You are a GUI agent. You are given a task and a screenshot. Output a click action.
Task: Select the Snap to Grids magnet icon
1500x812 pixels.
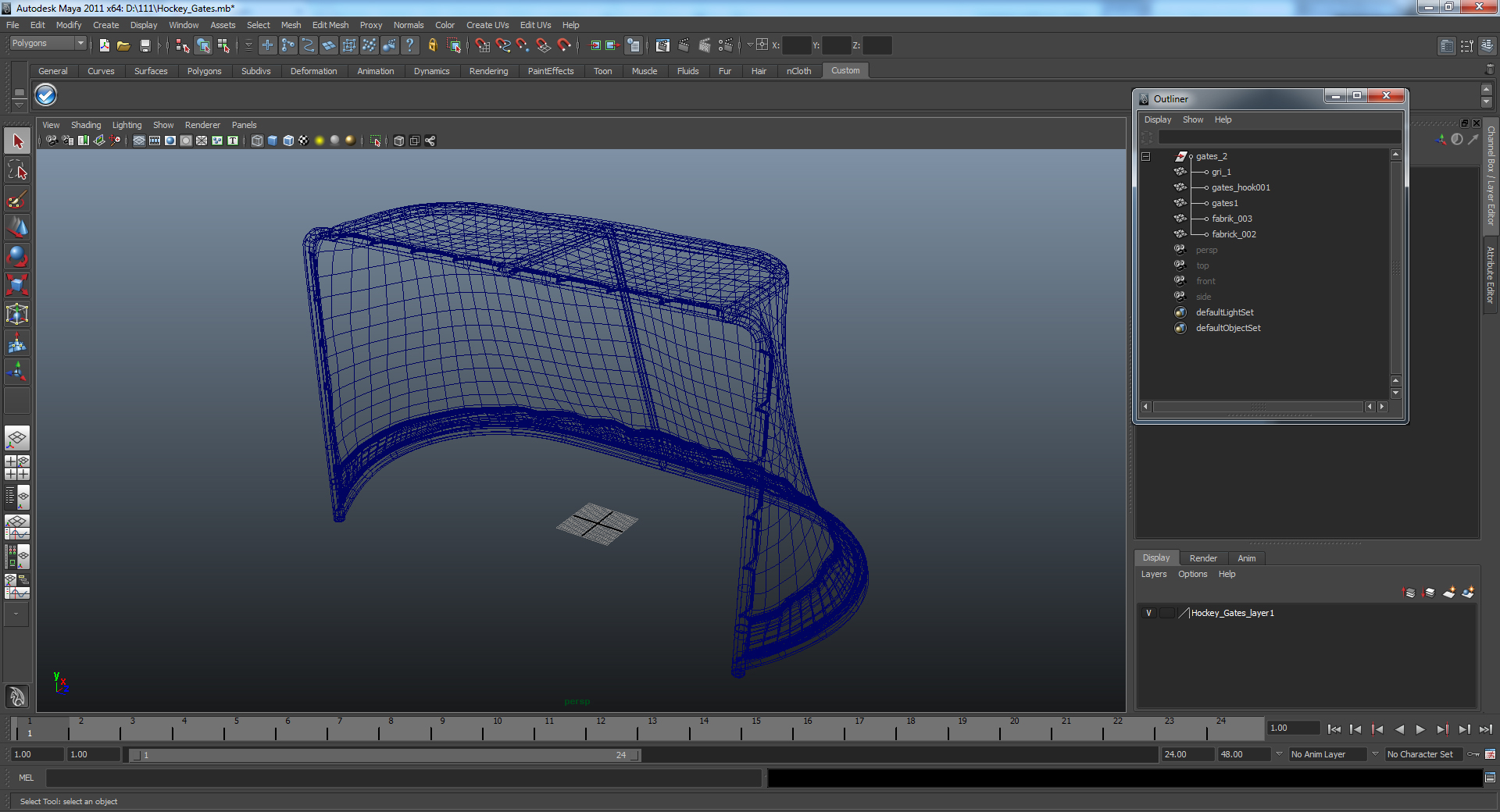(484, 45)
